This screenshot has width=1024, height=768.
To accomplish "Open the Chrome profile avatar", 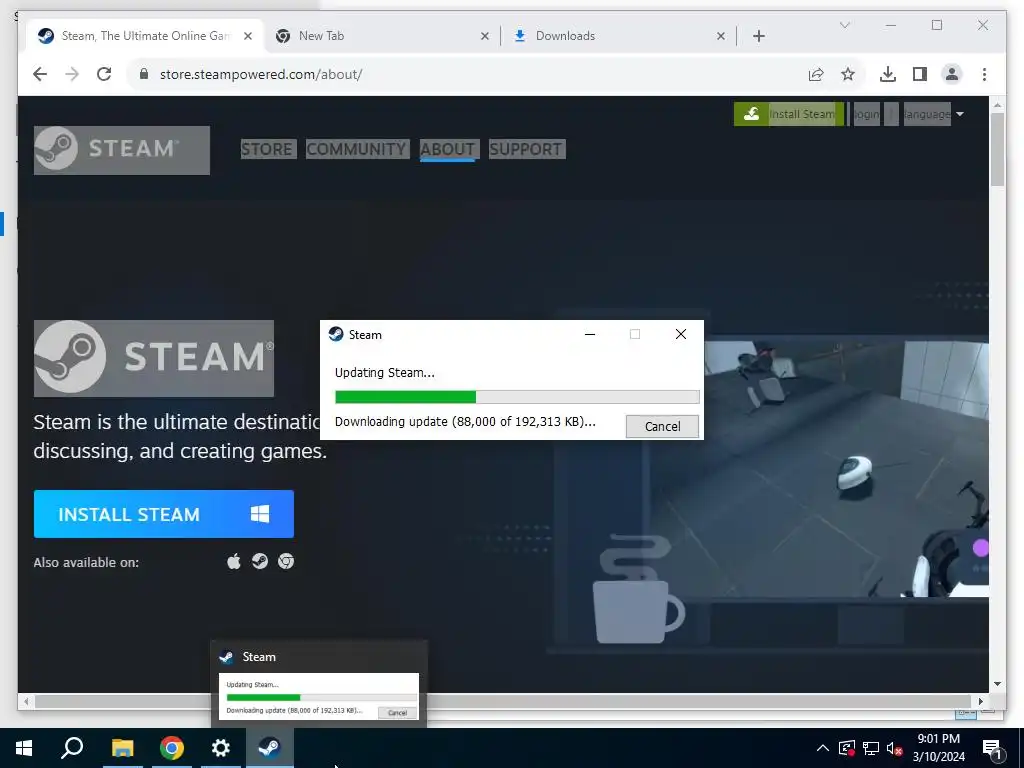I will (952, 74).
